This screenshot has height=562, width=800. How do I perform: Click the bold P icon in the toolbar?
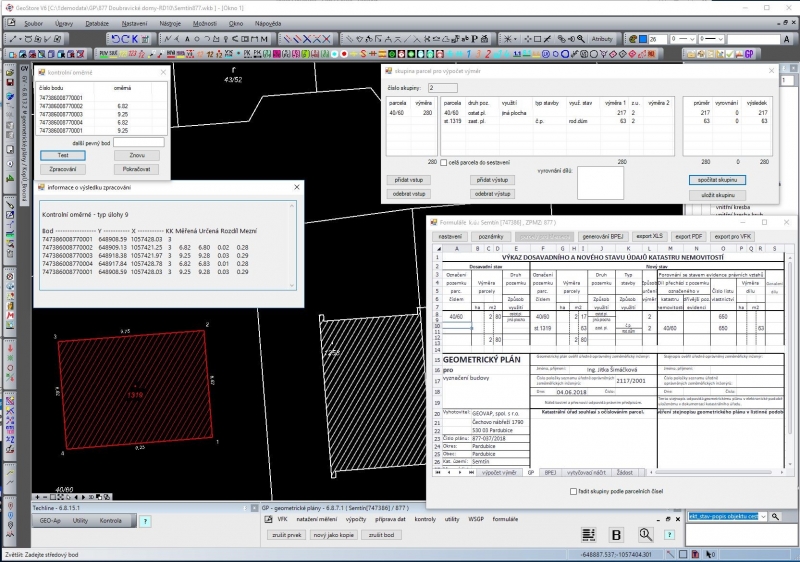click(x=474, y=39)
